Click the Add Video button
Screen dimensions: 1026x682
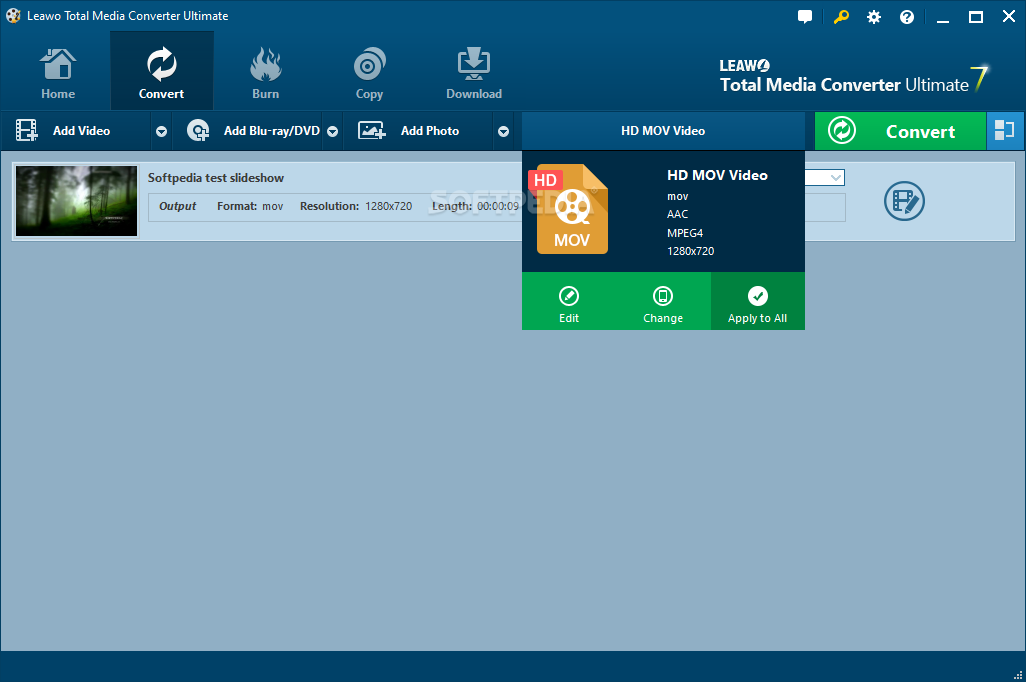point(77,131)
